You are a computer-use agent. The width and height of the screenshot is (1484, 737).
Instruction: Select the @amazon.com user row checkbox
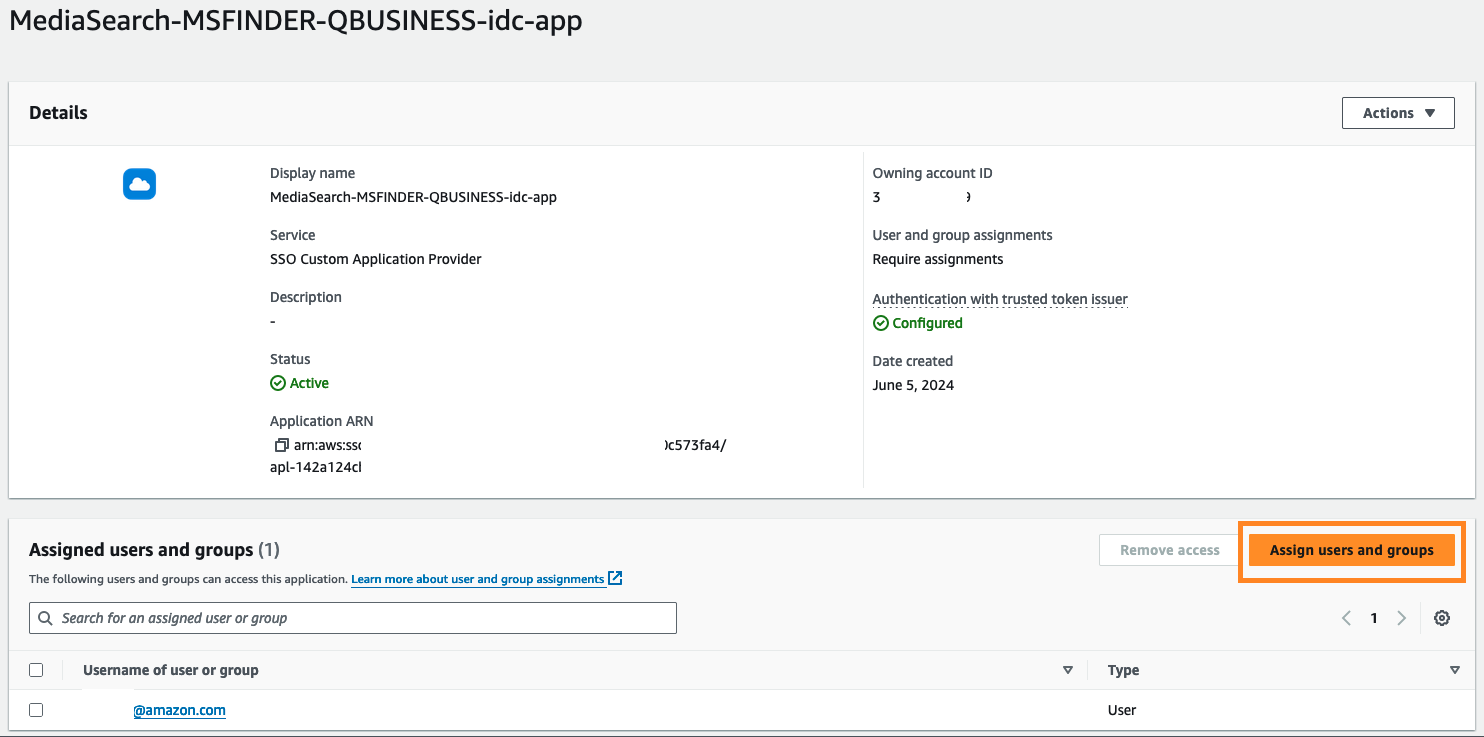tap(36, 710)
